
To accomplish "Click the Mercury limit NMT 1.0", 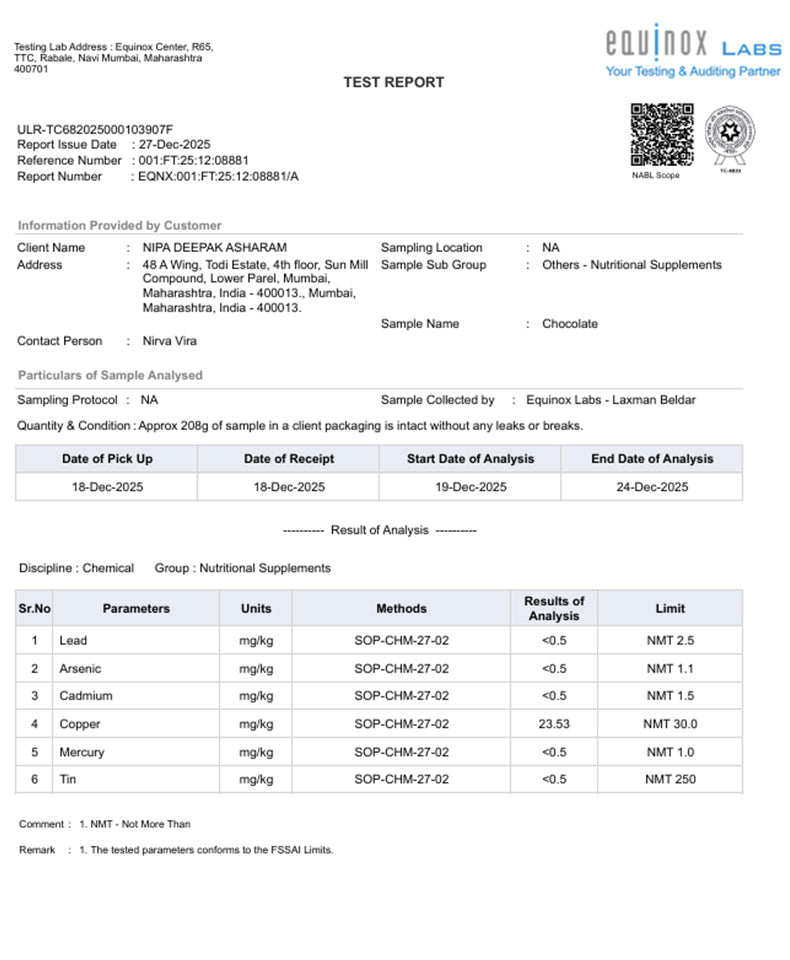I will click(671, 752).
